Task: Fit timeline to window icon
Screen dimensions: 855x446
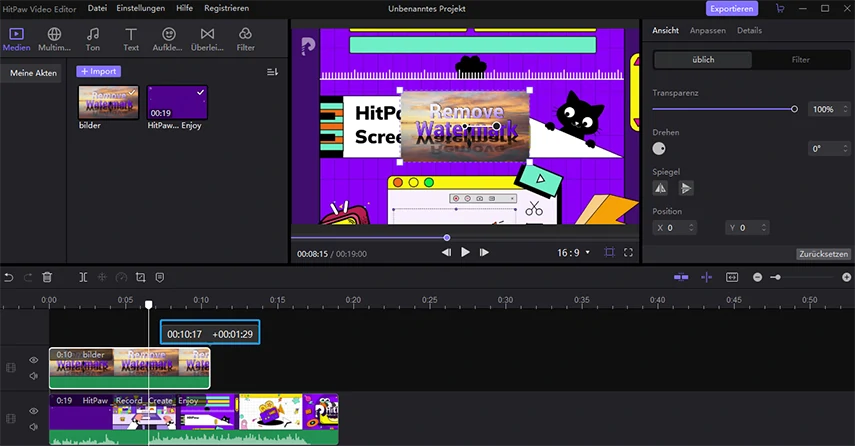Action: (x=732, y=278)
